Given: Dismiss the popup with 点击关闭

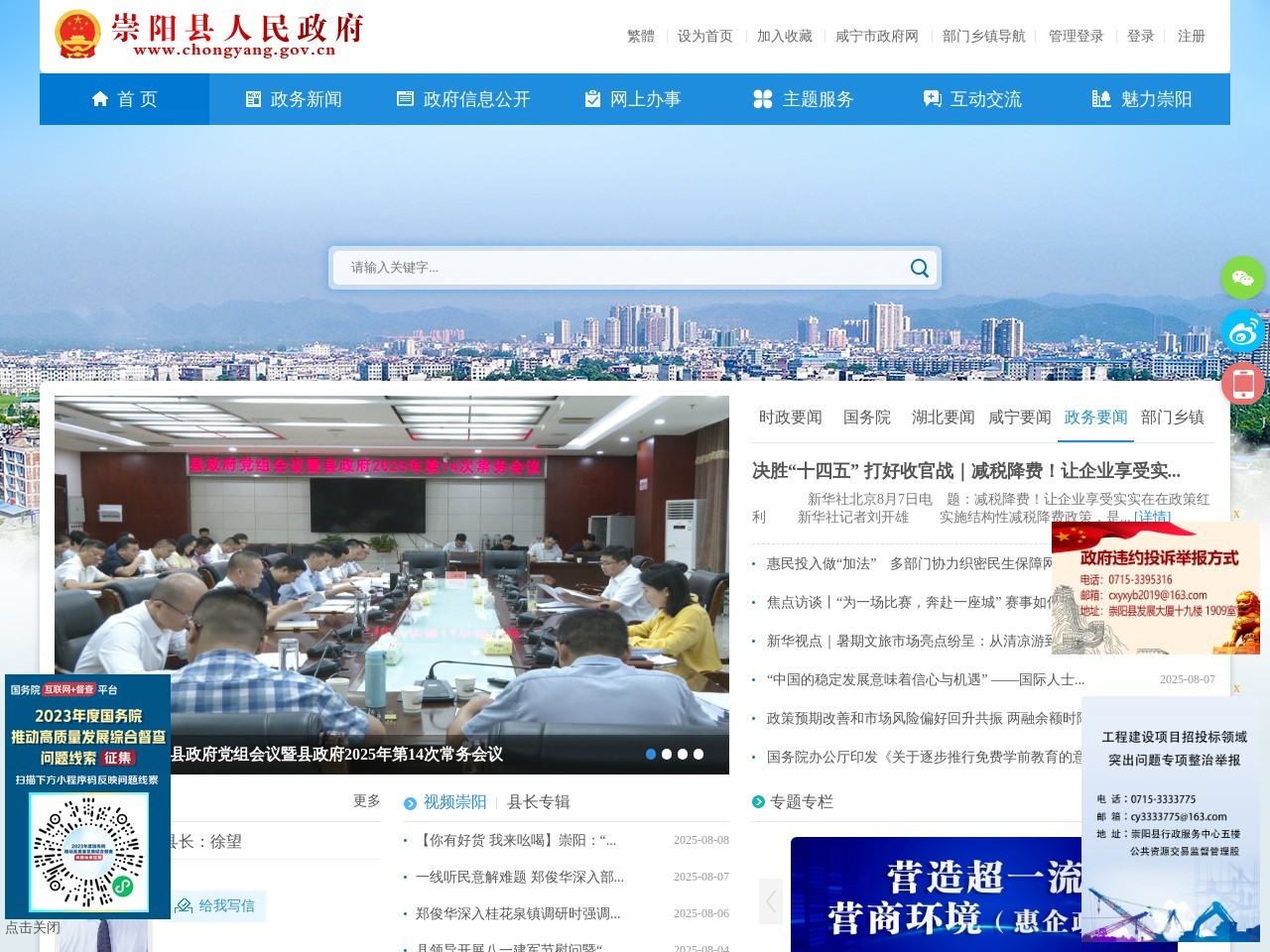Looking at the screenshot, I should click(31, 927).
